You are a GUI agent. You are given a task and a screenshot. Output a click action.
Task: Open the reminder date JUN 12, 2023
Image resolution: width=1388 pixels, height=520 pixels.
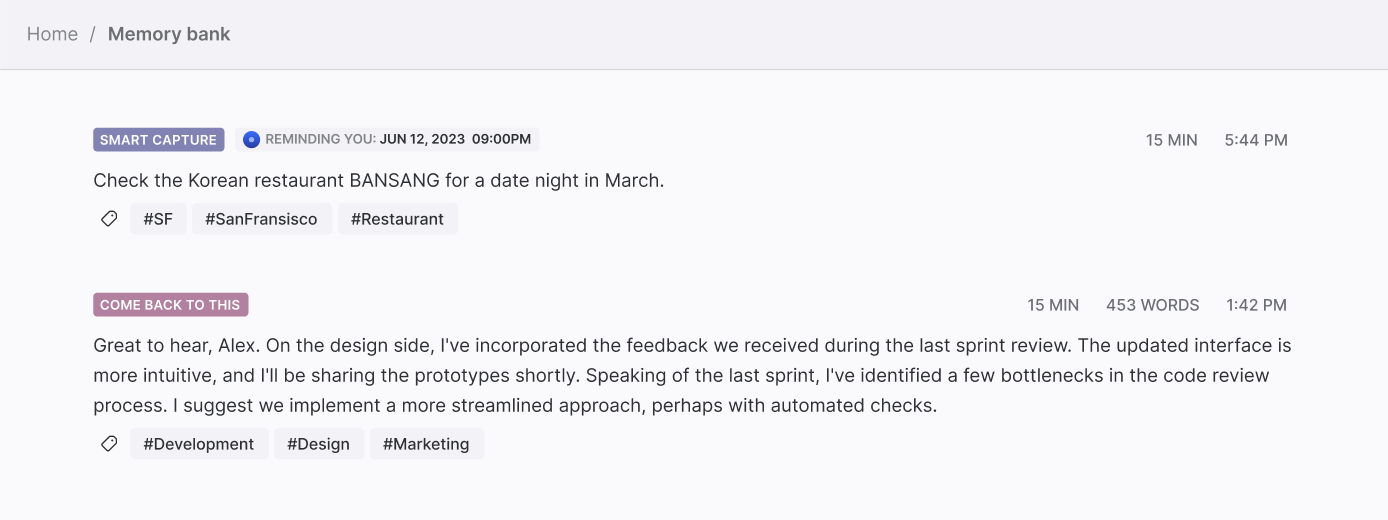(x=422, y=140)
